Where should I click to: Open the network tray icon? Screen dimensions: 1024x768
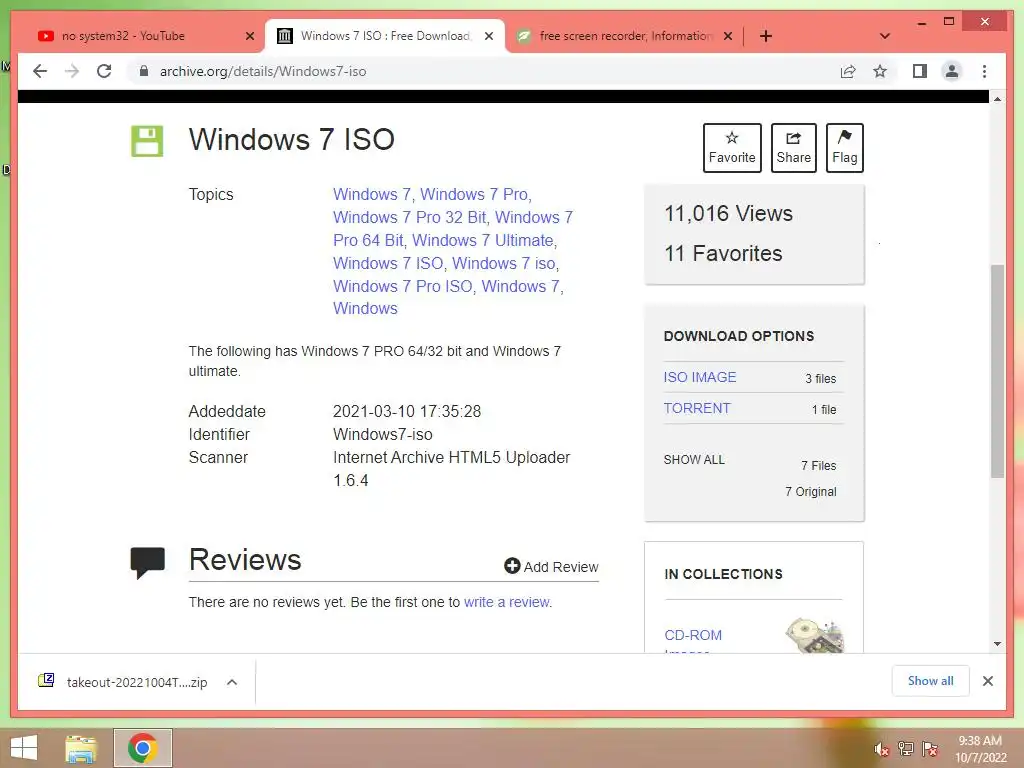pyautogui.click(x=906, y=748)
